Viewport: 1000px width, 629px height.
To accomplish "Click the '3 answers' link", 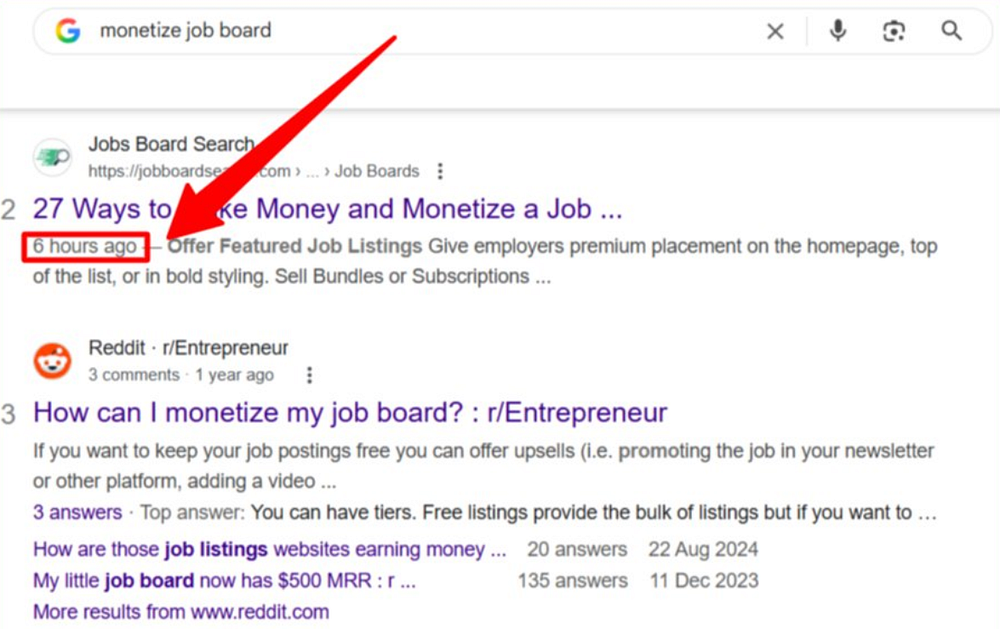I will pyautogui.click(x=77, y=513).
